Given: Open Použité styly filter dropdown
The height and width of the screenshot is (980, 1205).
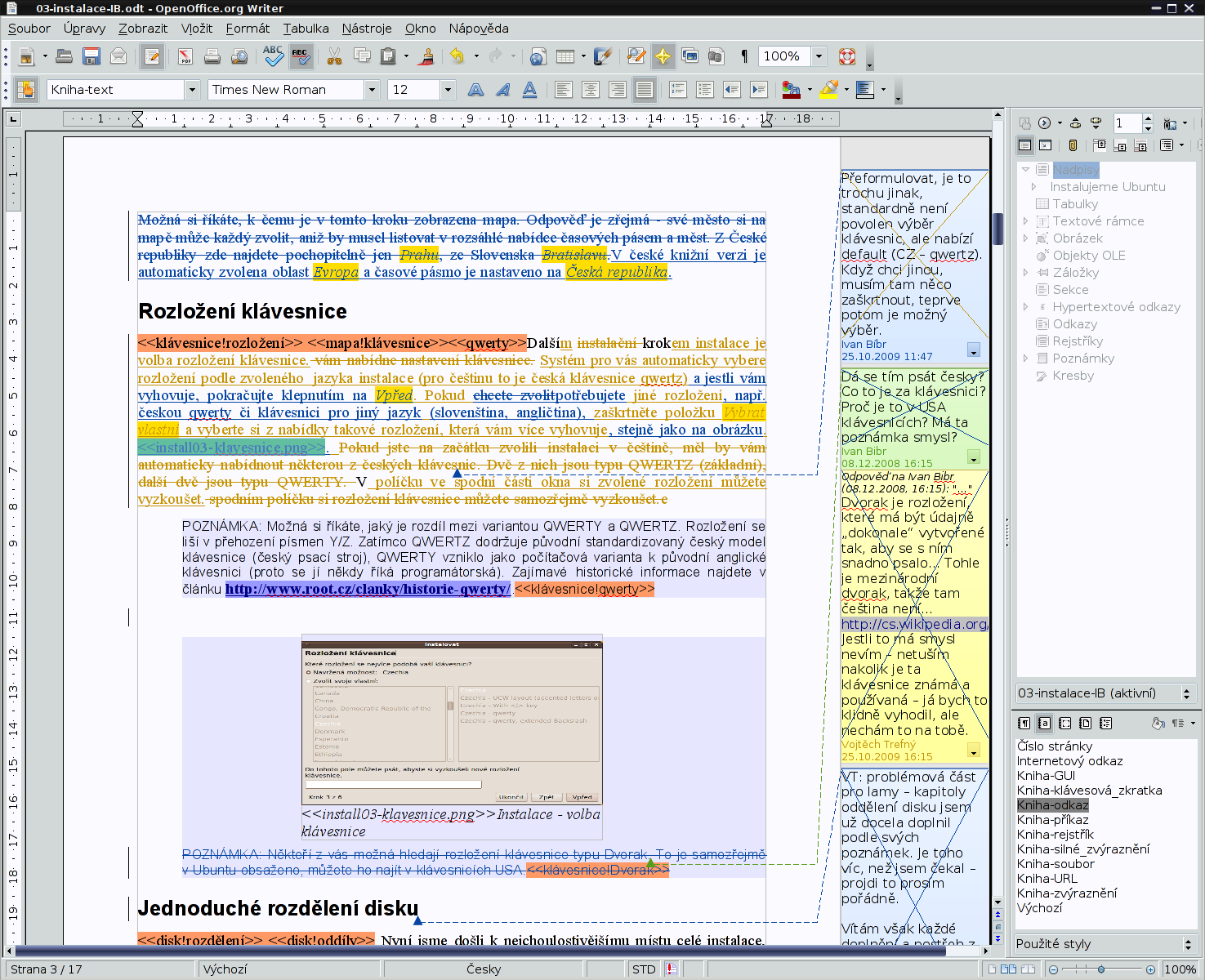Looking at the screenshot, I should [1105, 944].
